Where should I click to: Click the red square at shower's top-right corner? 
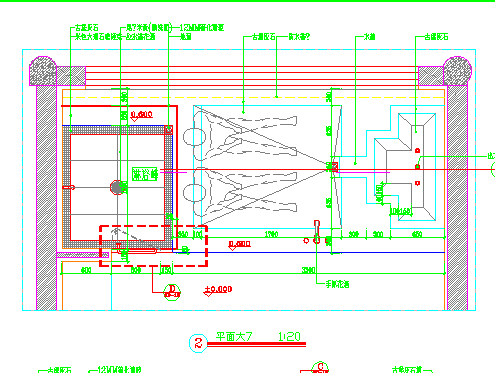[x=169, y=129]
